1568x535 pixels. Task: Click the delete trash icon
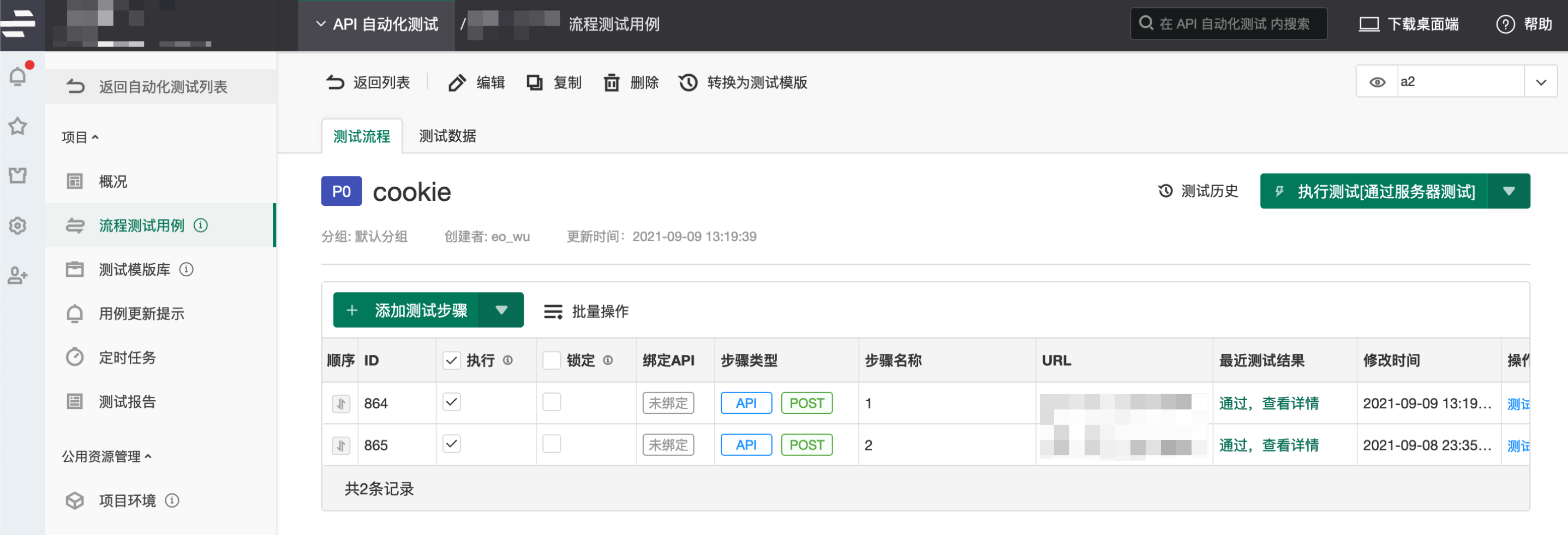(x=611, y=82)
